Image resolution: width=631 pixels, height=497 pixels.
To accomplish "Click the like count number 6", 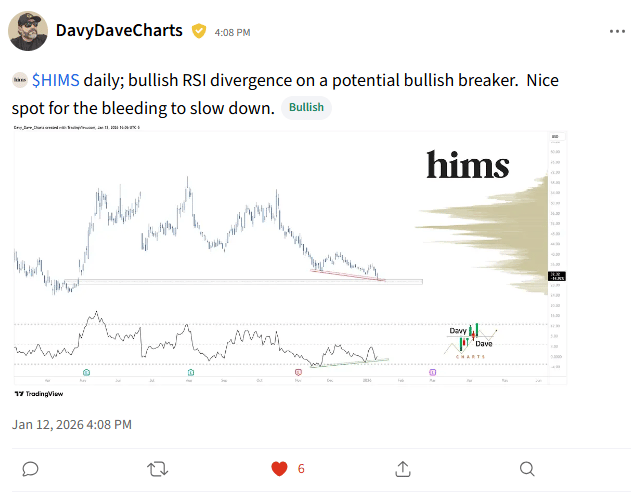I will tap(301, 469).
